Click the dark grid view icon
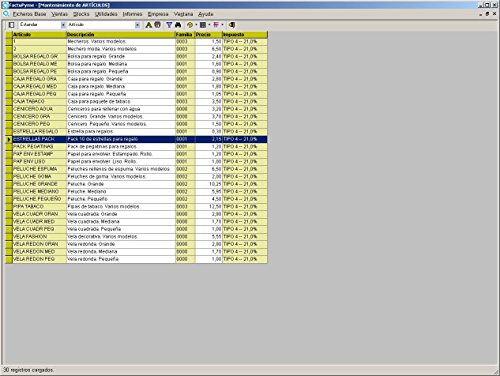This screenshot has width=500, height=376. 203,25
